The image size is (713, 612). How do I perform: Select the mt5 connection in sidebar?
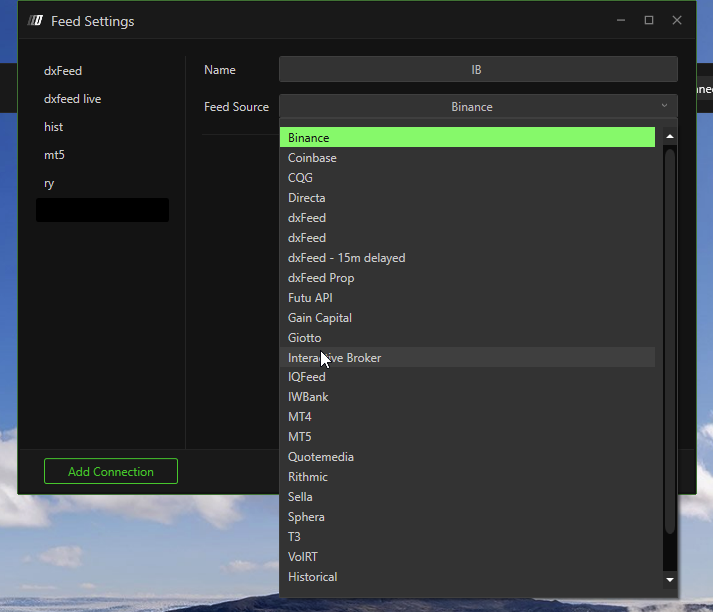tap(54, 155)
